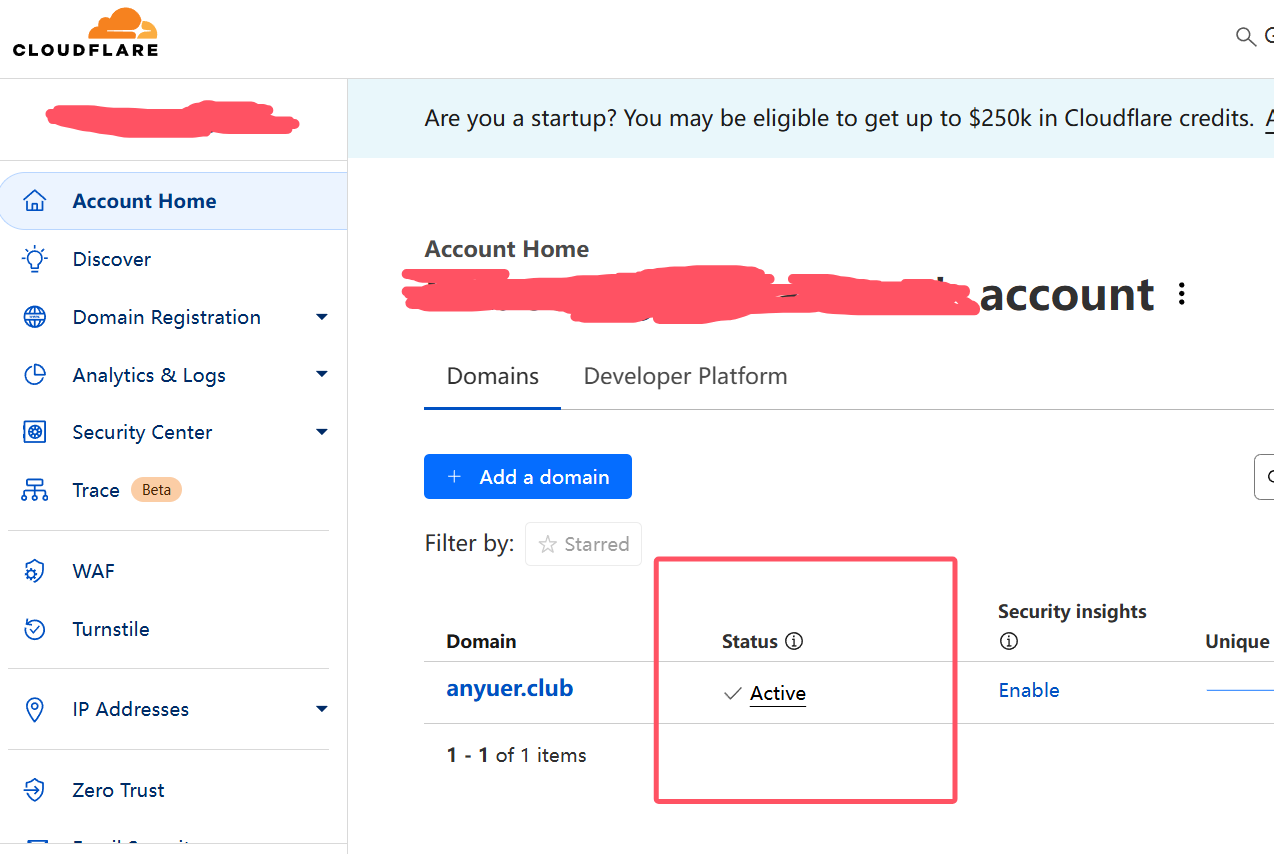
Task: Expand the Domain Registration submenu arrow
Action: 322,317
